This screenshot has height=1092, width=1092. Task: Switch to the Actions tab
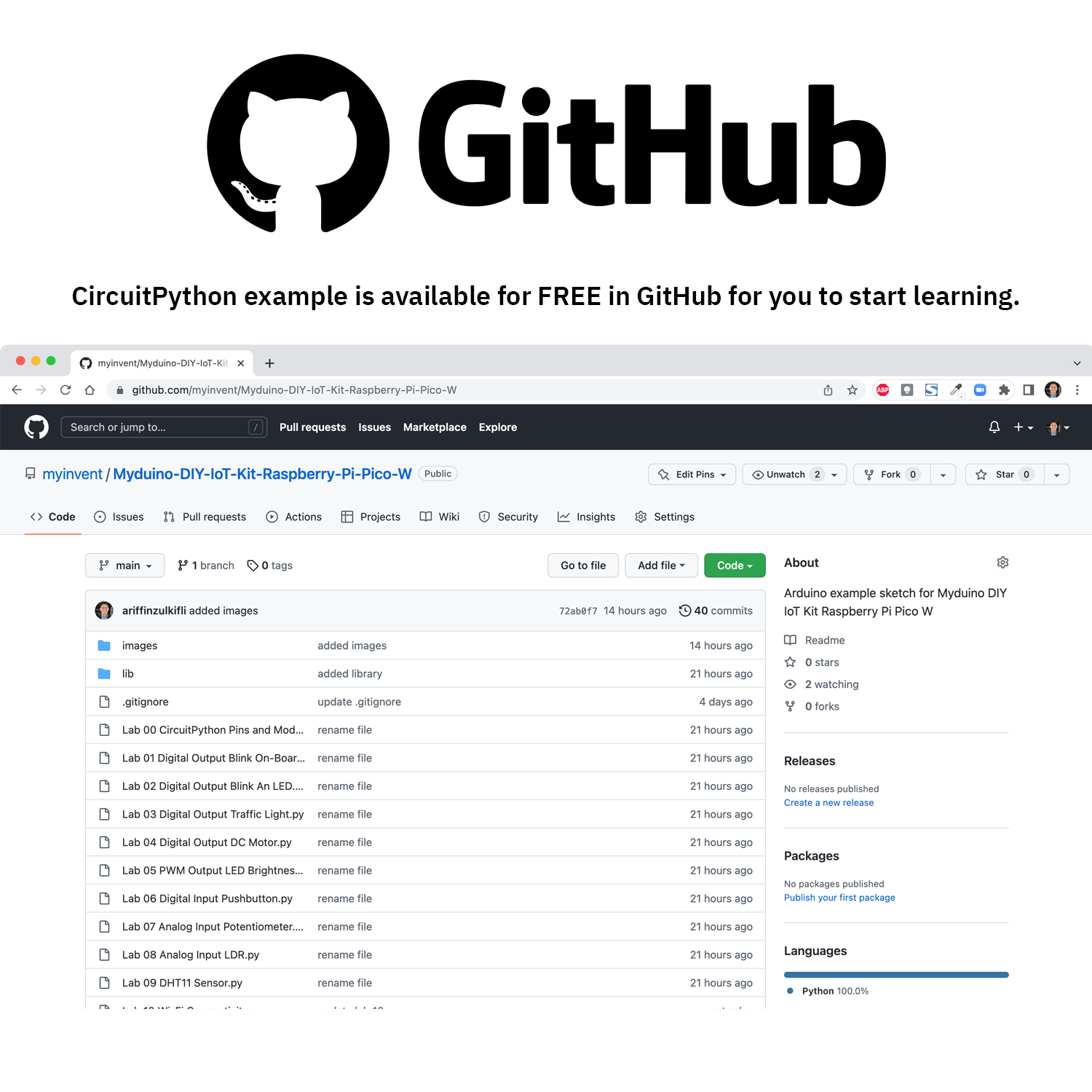[294, 517]
